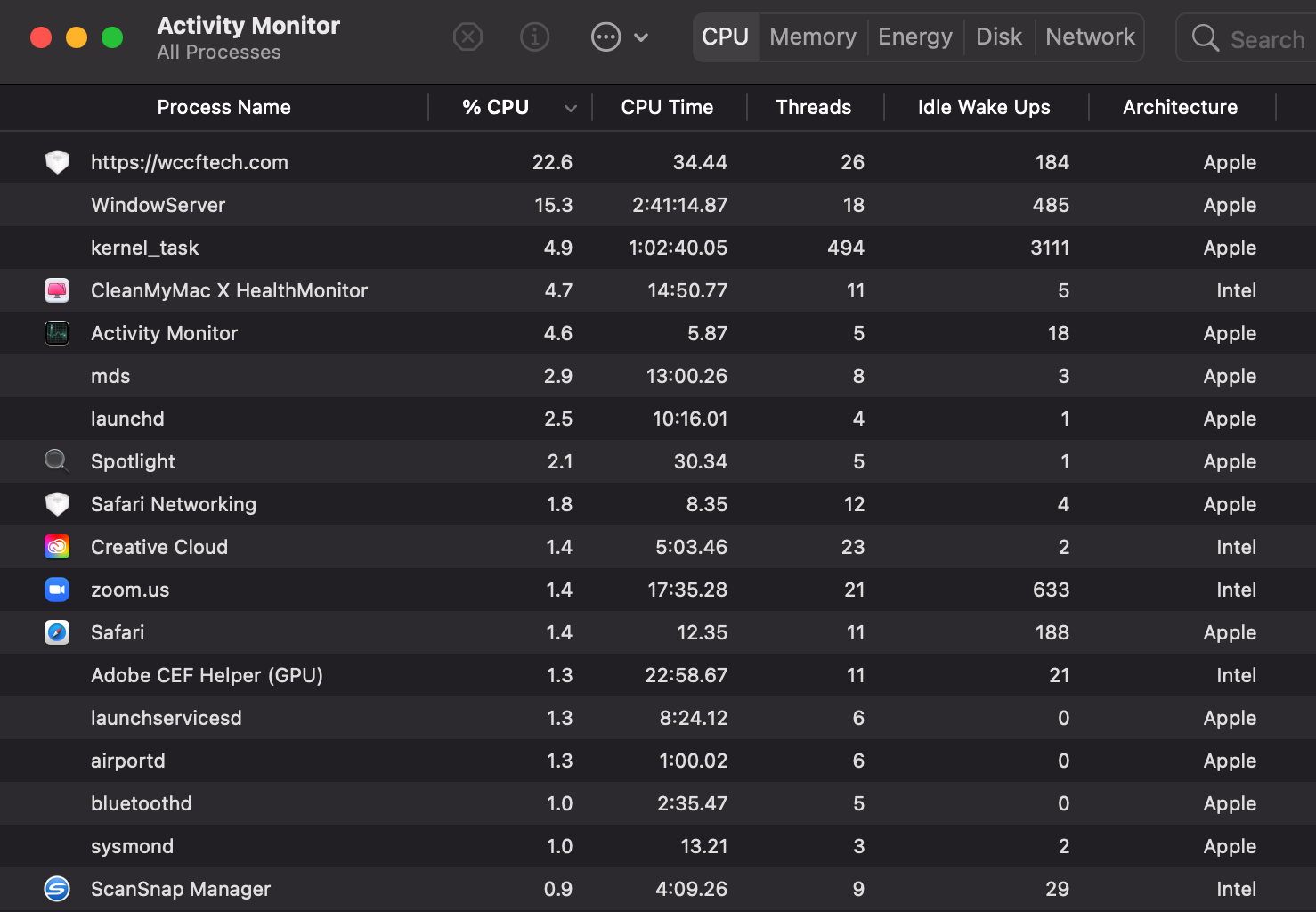Select the mds process row
Viewport: 1316px width, 912px height.
[x=658, y=376]
